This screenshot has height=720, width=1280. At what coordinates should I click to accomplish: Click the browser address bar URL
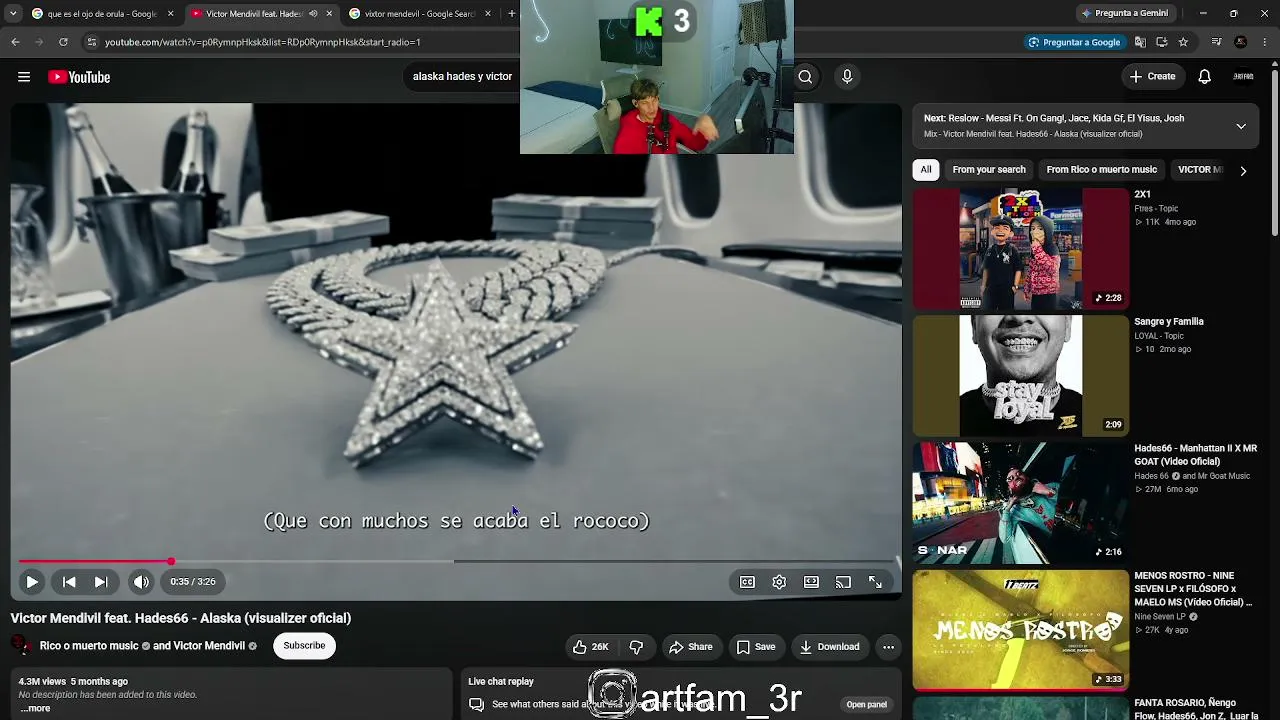pos(263,42)
